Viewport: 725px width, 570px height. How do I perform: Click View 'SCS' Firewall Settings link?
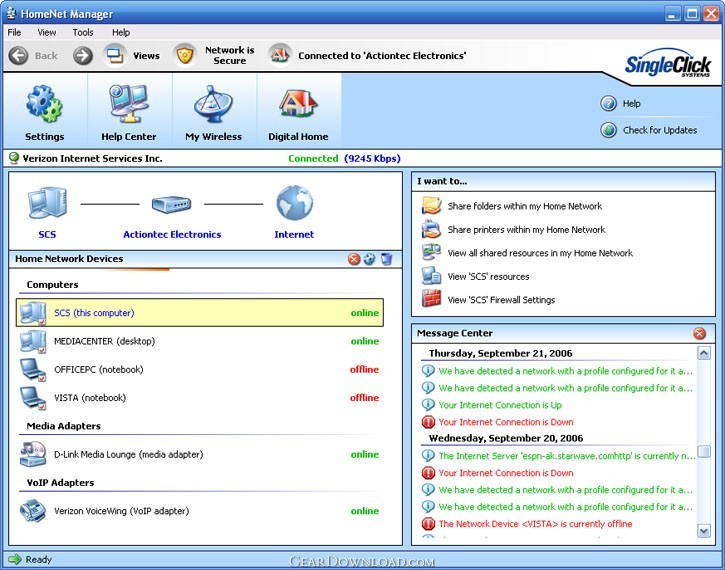pos(501,300)
